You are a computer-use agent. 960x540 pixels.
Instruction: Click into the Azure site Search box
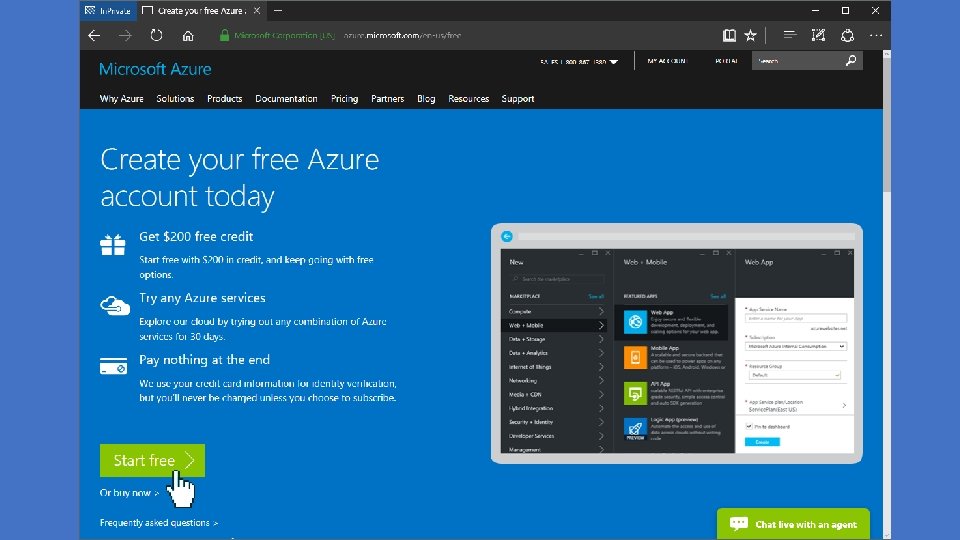coord(798,61)
